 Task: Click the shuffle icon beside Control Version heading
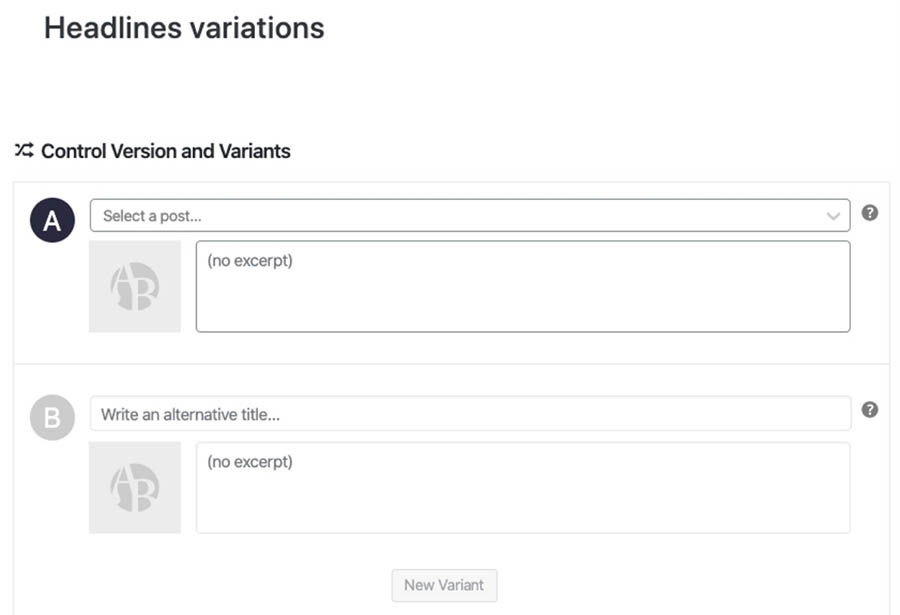24,151
